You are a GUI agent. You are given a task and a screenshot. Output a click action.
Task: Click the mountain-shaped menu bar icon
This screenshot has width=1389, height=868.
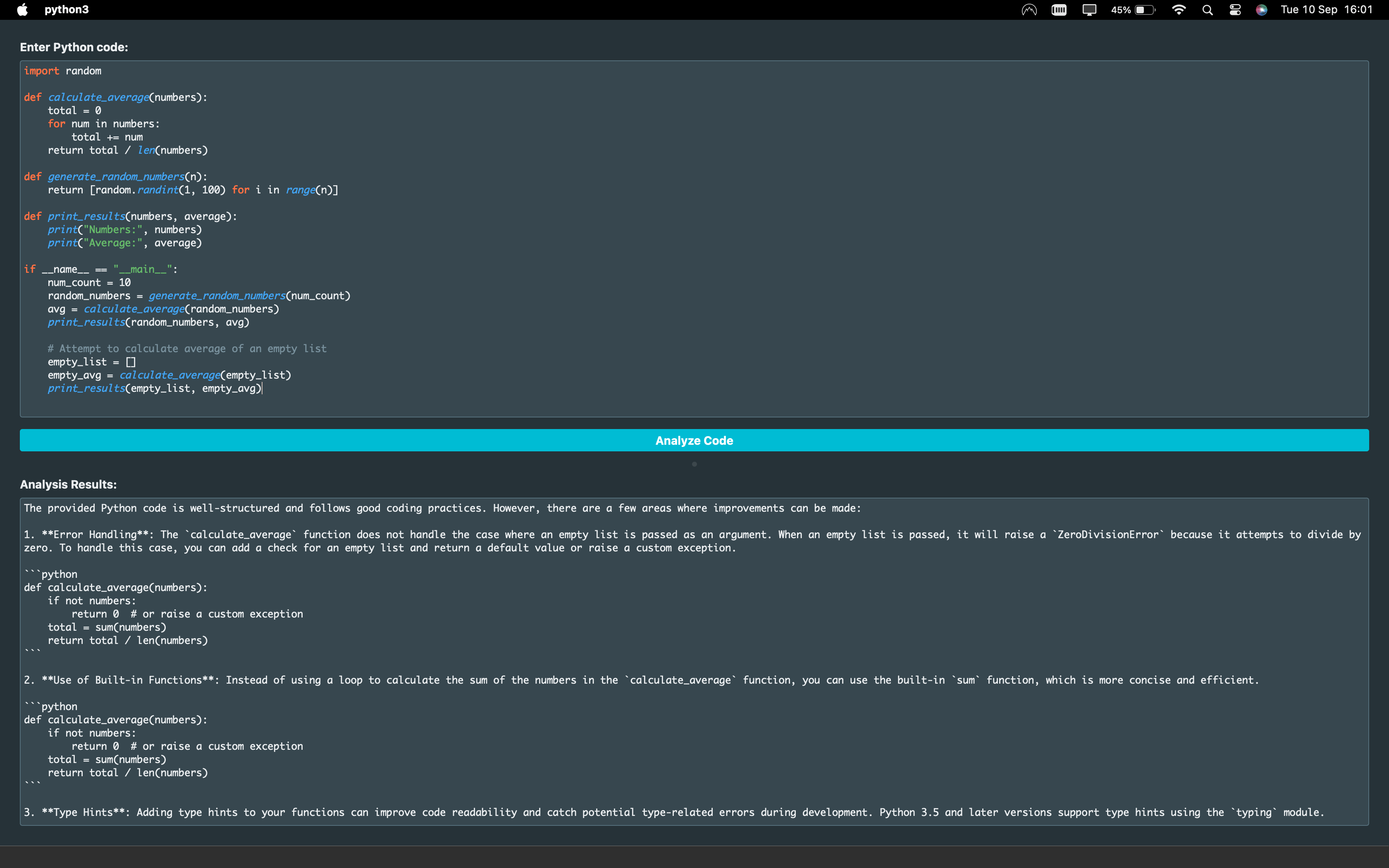(x=1029, y=10)
